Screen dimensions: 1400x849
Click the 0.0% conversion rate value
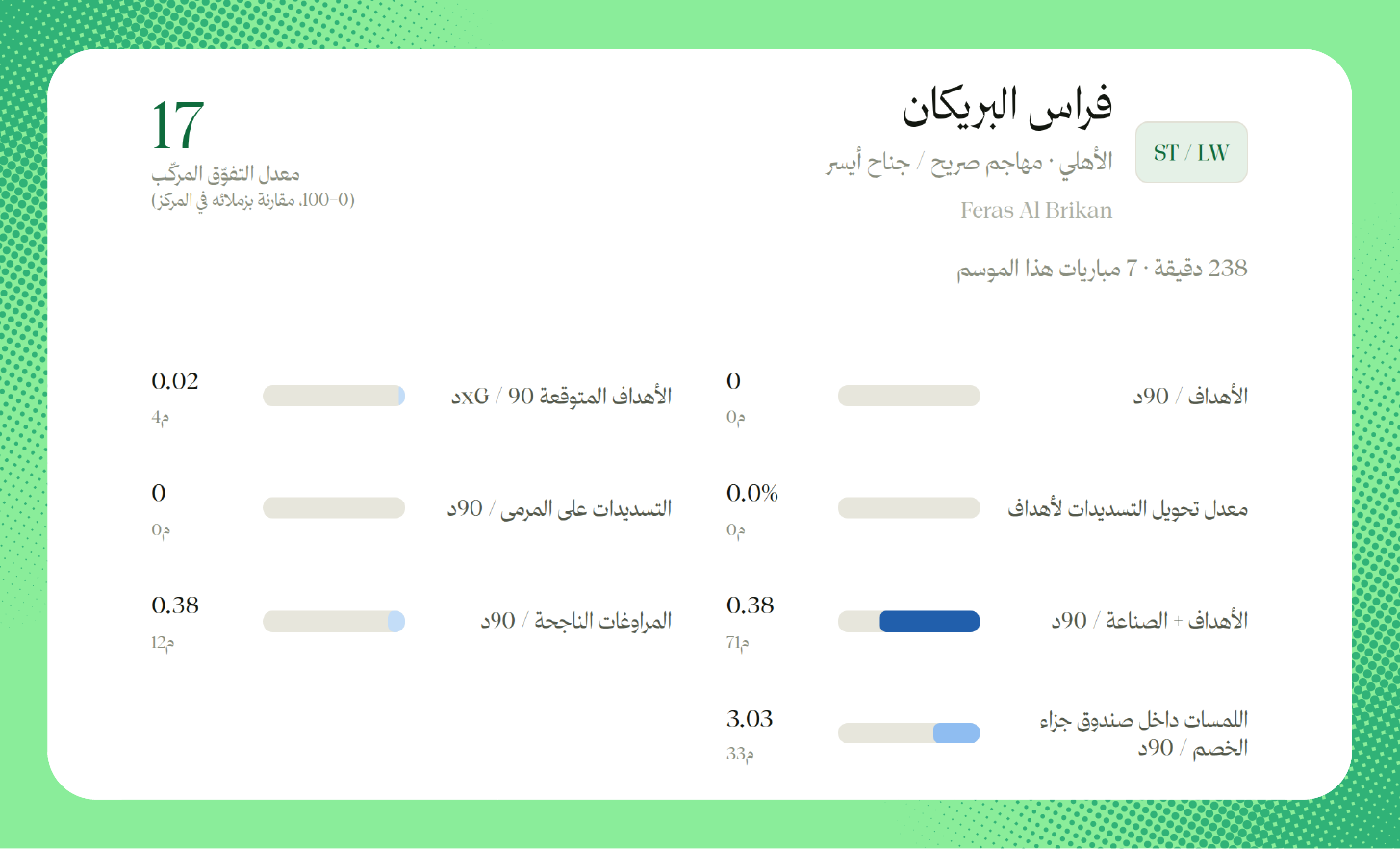pos(752,494)
